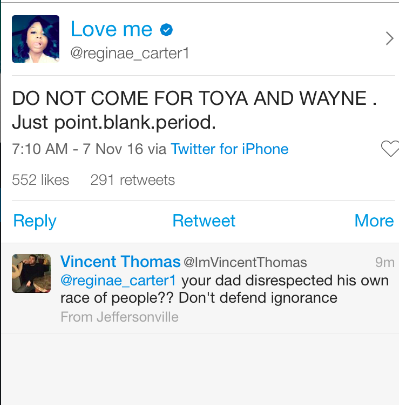Open Vincent Thomas profile name

[x=120, y=262]
